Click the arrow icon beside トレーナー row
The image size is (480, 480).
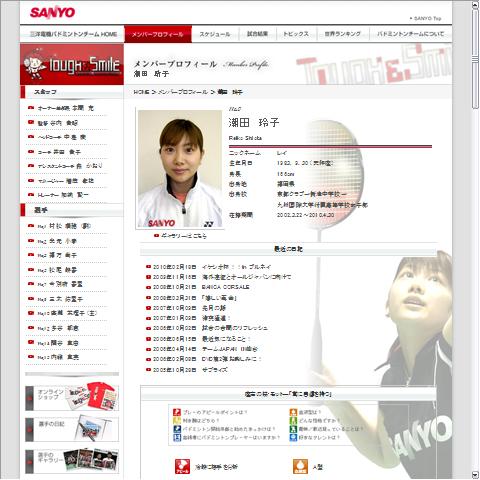[31, 195]
